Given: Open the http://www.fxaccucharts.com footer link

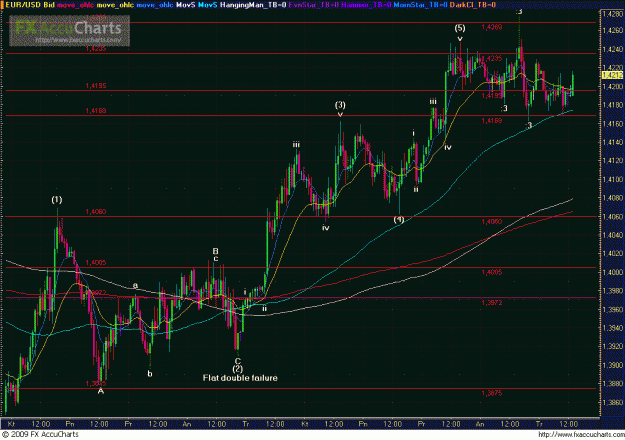Looking at the screenshot, I should pos(581,435).
